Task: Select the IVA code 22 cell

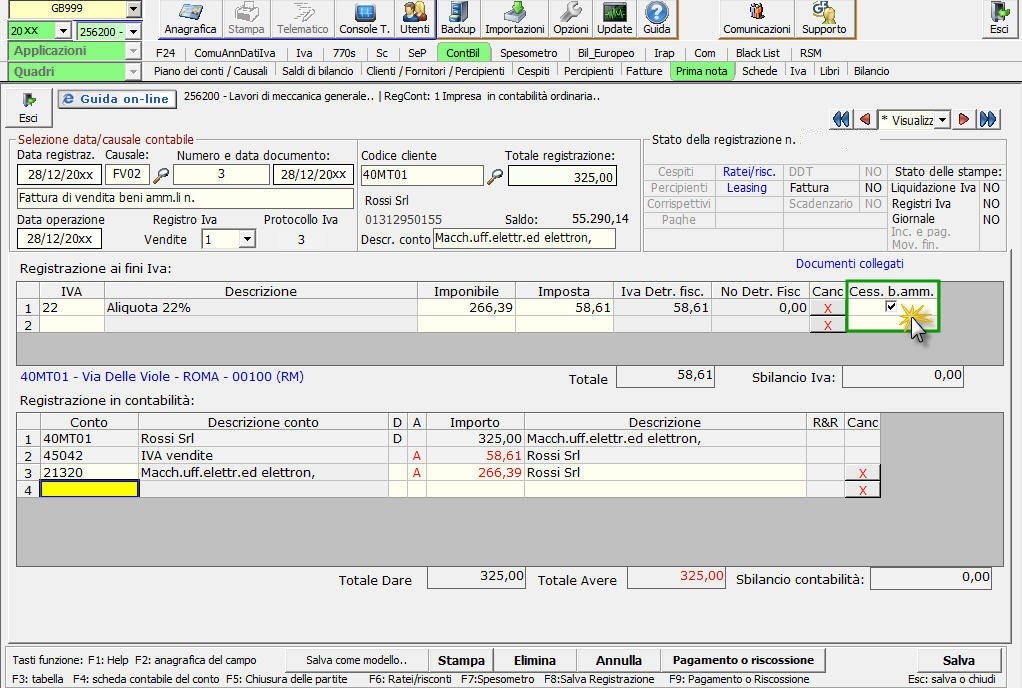Action: coord(72,308)
